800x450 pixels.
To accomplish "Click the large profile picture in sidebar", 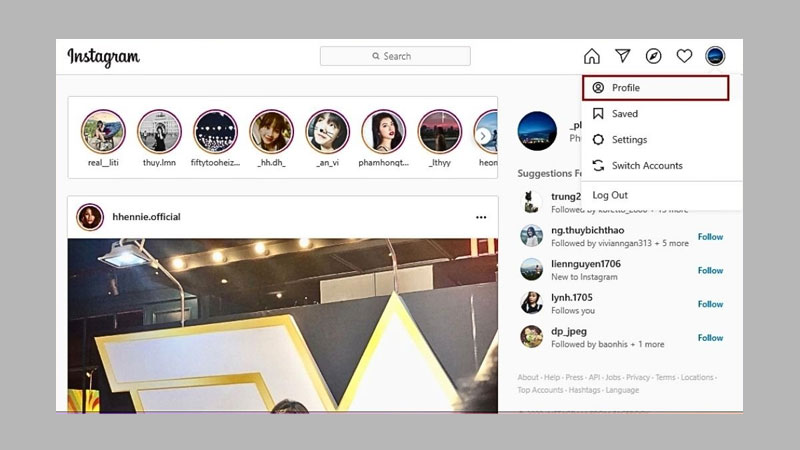I will pos(537,131).
